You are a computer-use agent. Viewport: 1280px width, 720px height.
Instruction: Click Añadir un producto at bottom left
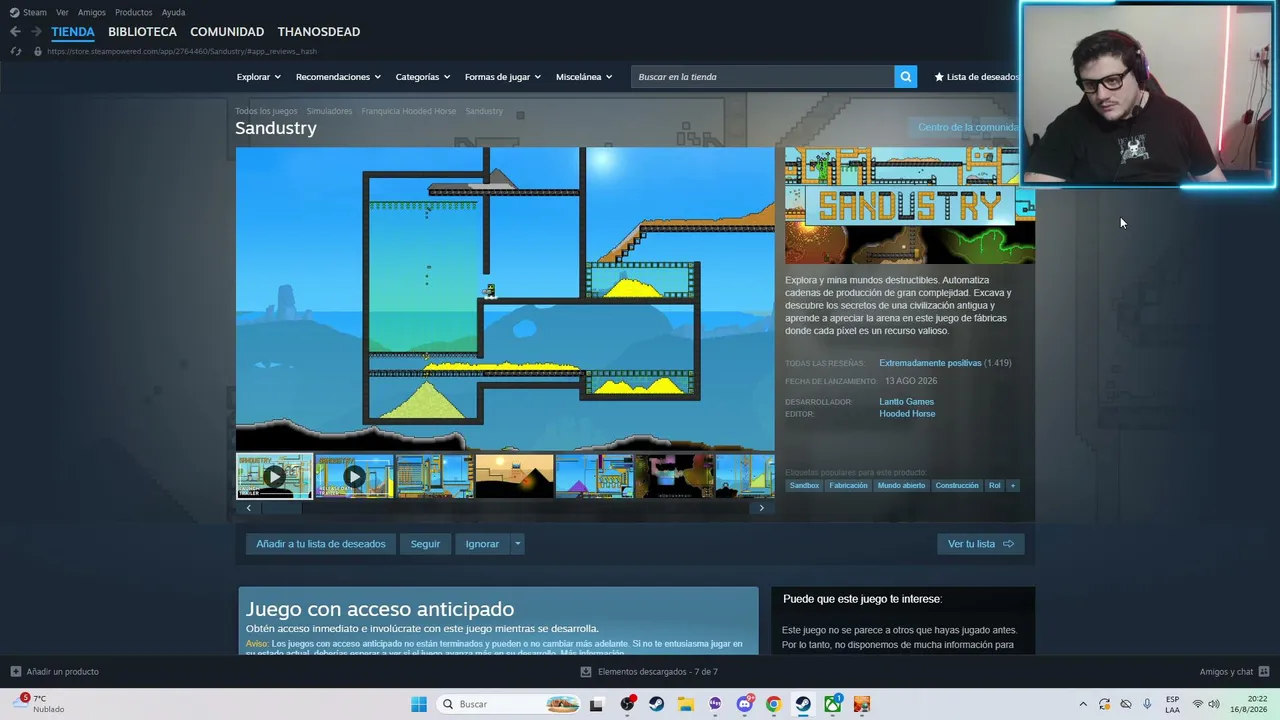(54, 672)
